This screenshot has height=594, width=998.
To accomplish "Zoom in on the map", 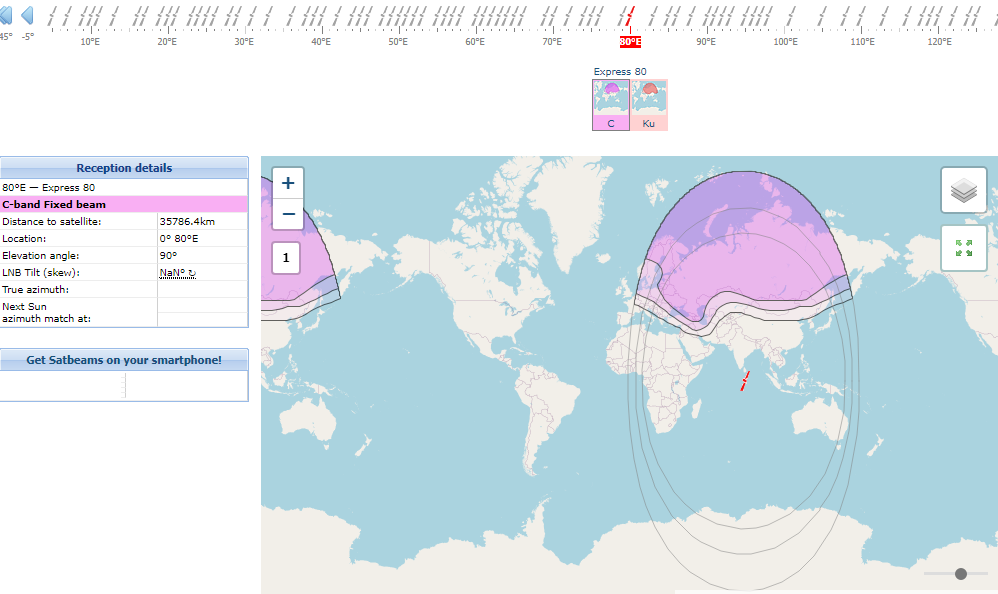I will tap(288, 183).
